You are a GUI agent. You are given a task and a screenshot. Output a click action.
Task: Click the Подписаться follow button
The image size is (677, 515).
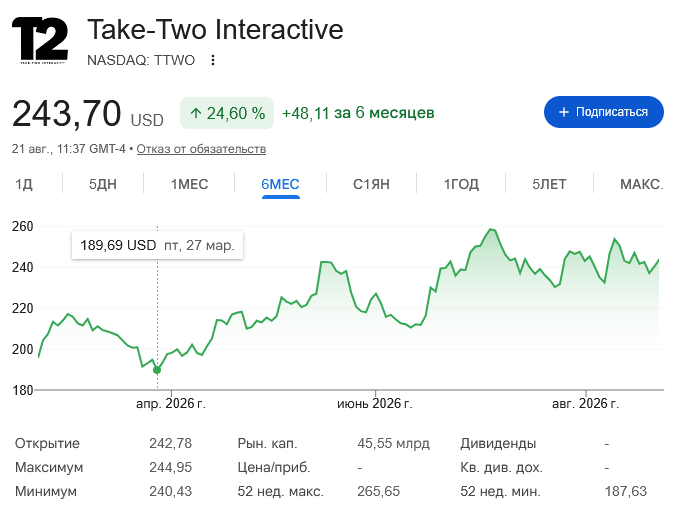point(604,112)
